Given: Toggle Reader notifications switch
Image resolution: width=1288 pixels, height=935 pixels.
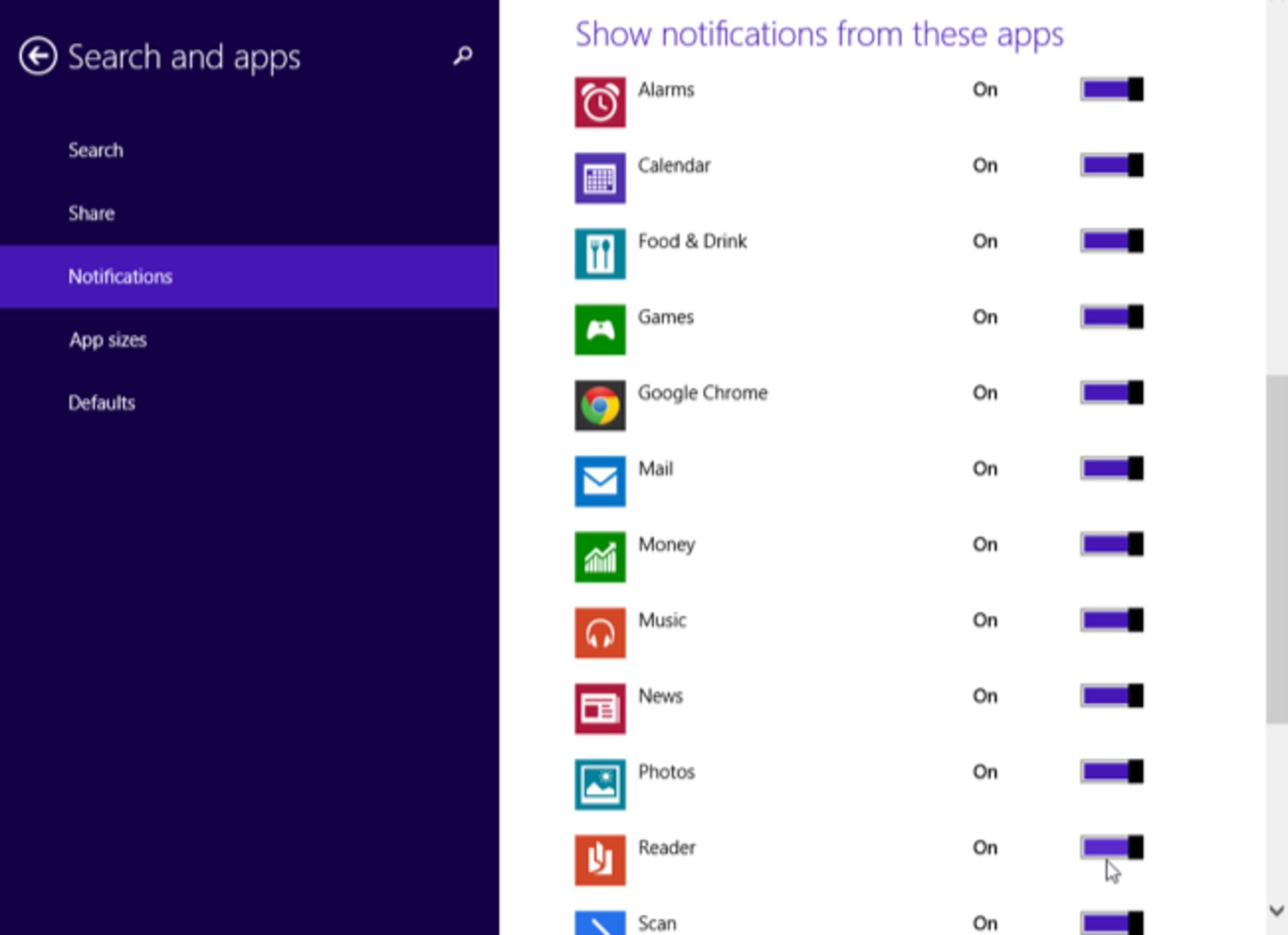Looking at the screenshot, I should tap(1112, 847).
